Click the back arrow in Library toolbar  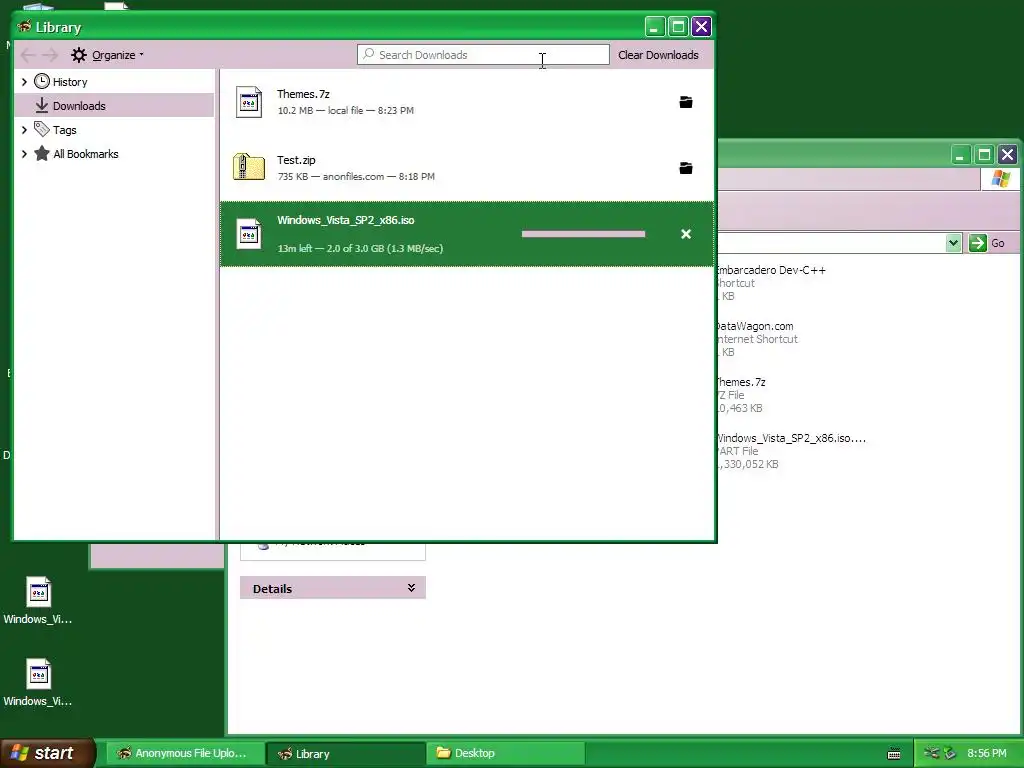pyautogui.click(x=28, y=55)
